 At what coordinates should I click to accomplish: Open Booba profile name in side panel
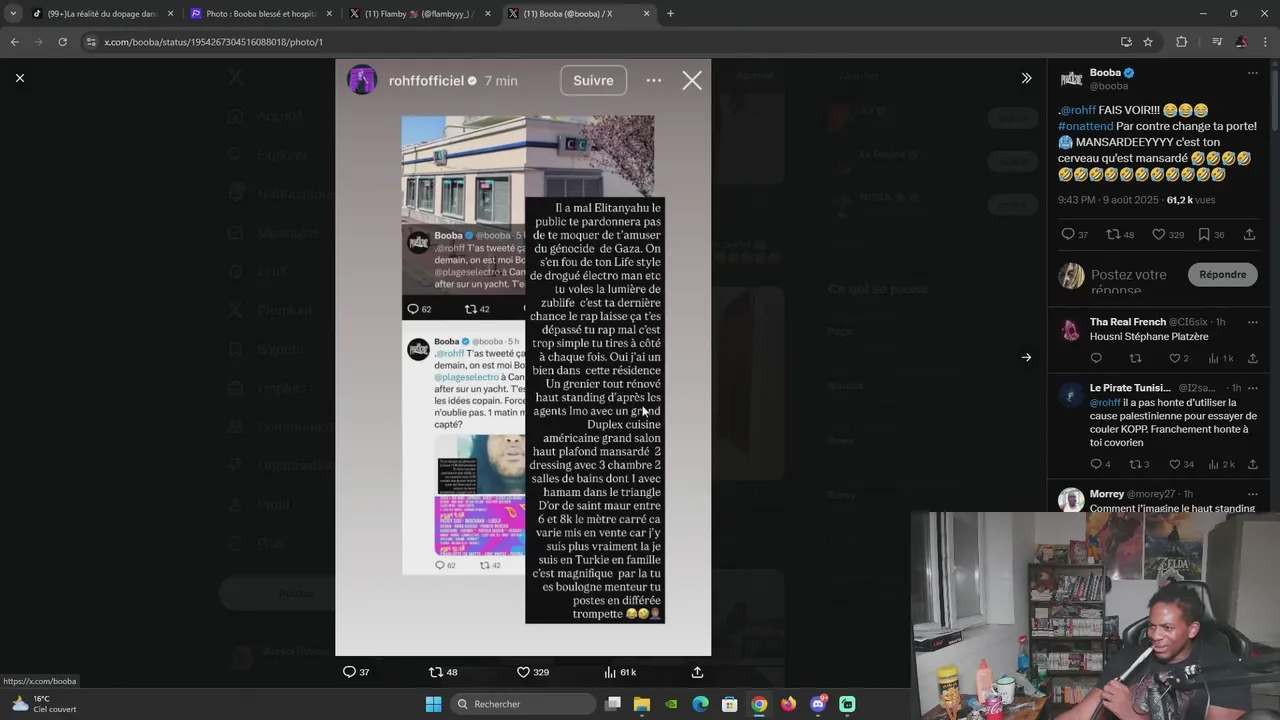1105,73
